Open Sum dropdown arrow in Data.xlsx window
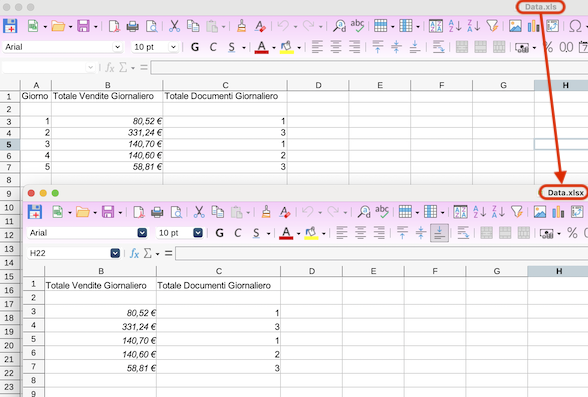This screenshot has height=397, width=588. point(158,254)
